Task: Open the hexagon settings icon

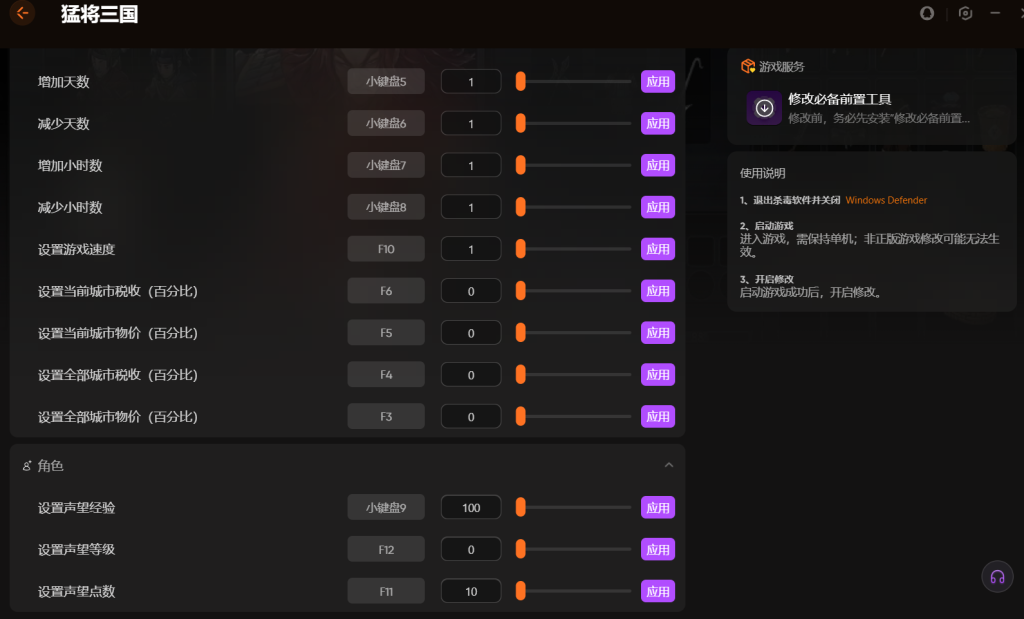Action: click(x=965, y=13)
